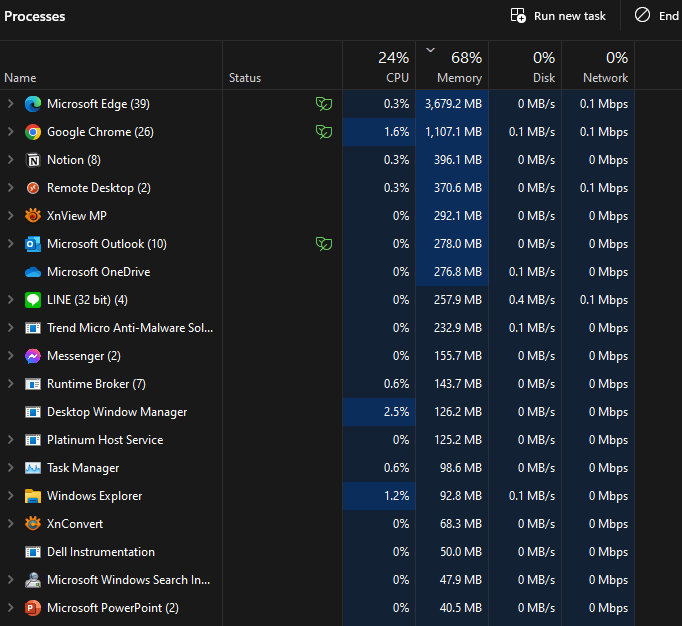The image size is (682, 626).
Task: Expand the Microsoft Edge (39) process group
Action: (10, 104)
